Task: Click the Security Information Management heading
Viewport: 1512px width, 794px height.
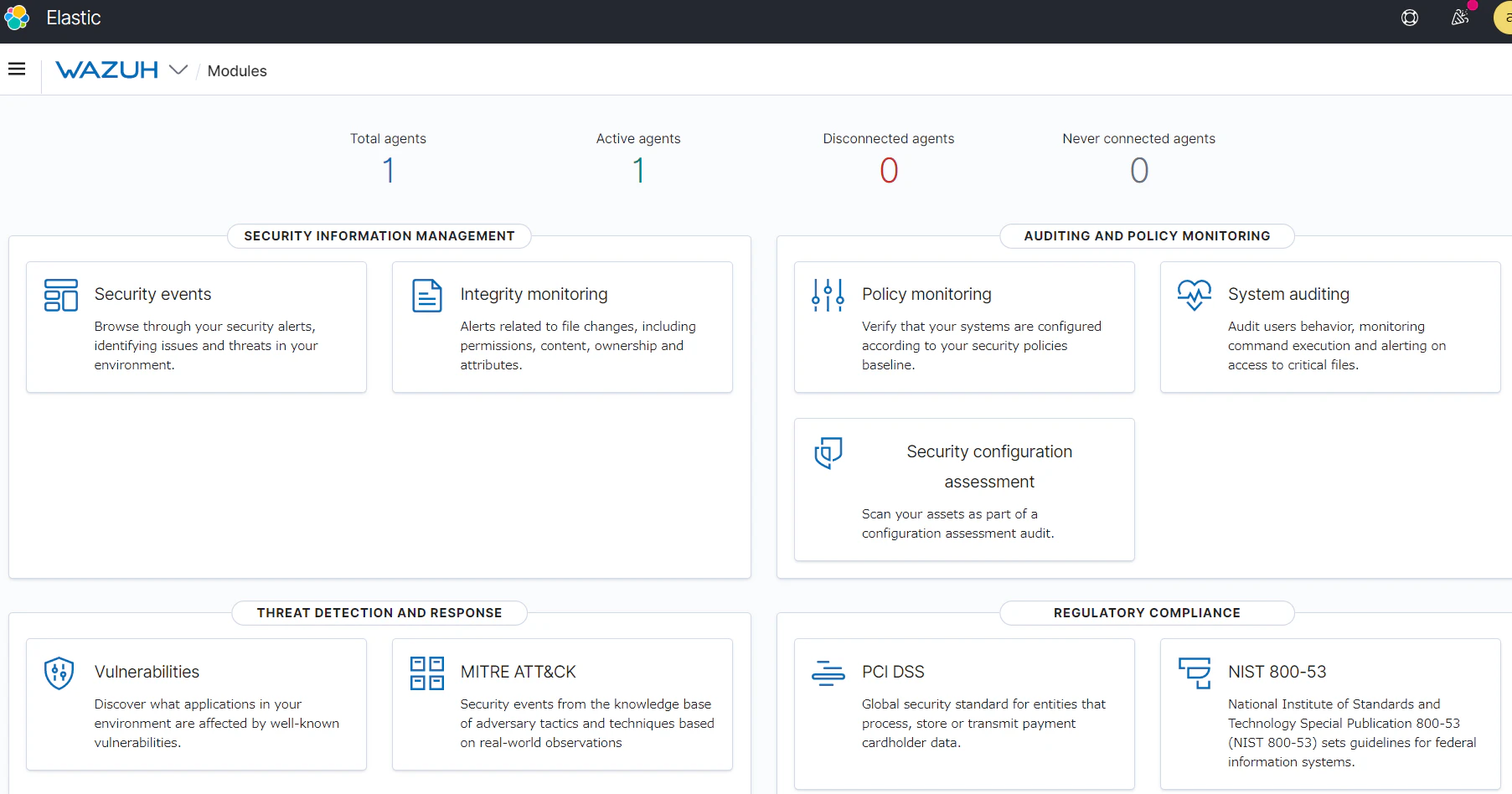Action: click(379, 236)
